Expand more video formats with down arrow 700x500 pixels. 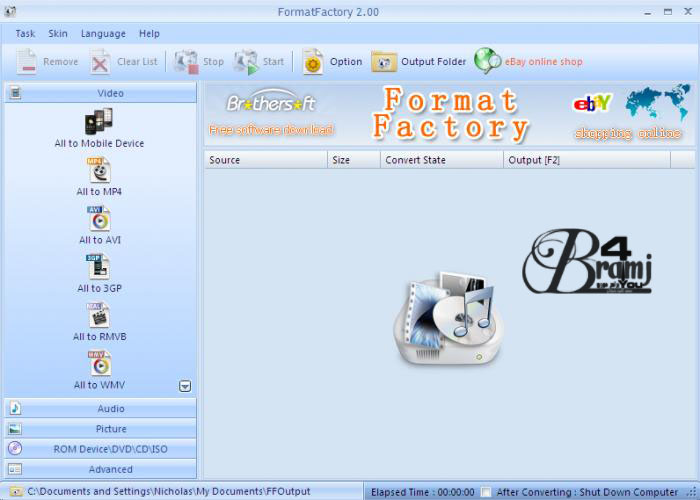tap(185, 386)
